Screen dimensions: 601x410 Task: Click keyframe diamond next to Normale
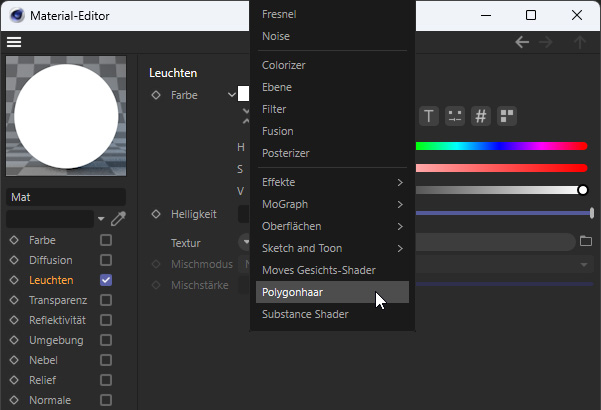pos(14,400)
